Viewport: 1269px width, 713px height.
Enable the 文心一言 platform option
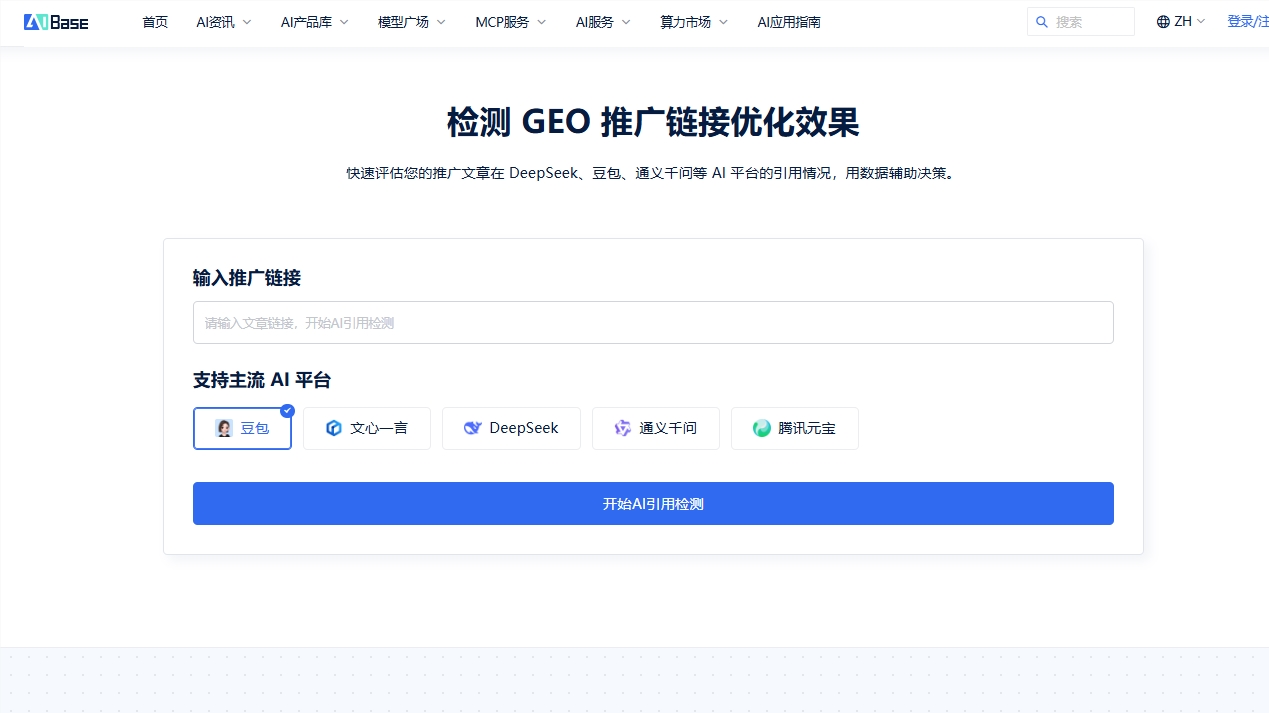[367, 428]
